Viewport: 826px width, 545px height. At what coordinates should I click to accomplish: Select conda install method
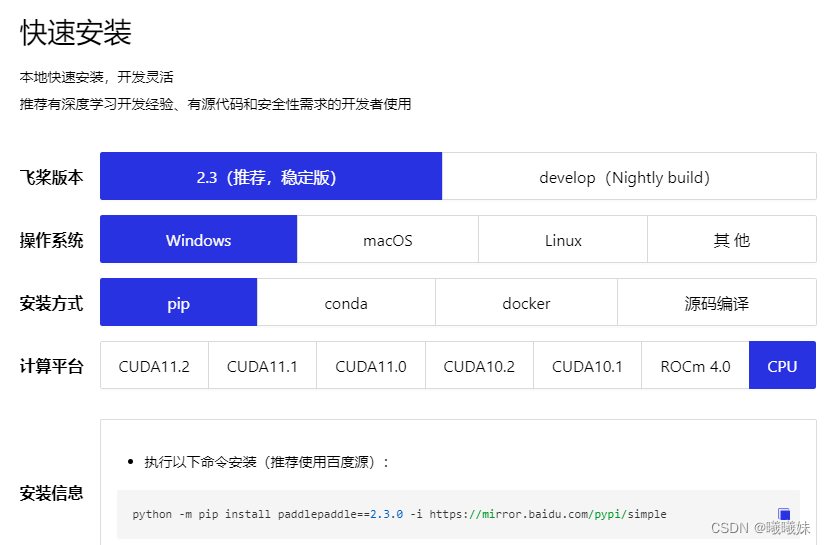coord(346,303)
